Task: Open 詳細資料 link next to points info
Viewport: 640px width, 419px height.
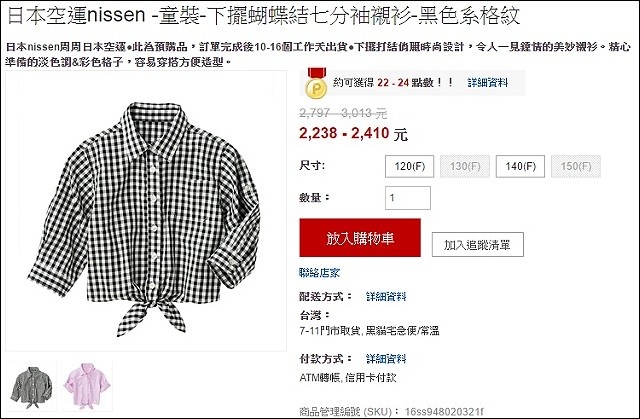Action: pos(488,83)
